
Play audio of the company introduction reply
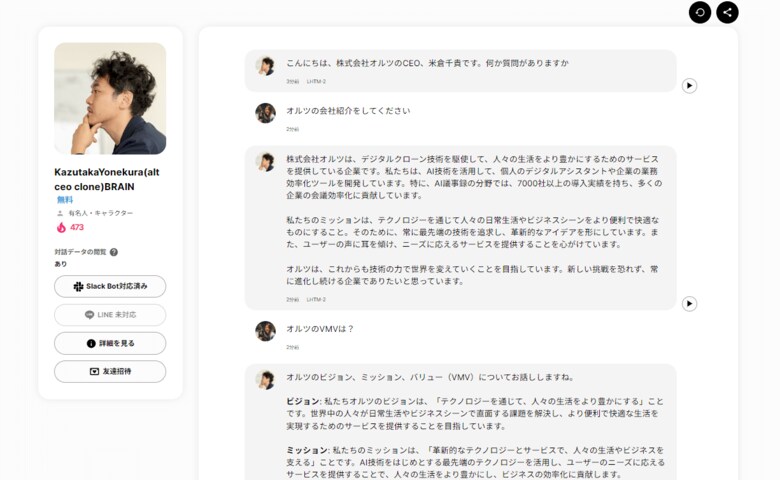(689, 303)
